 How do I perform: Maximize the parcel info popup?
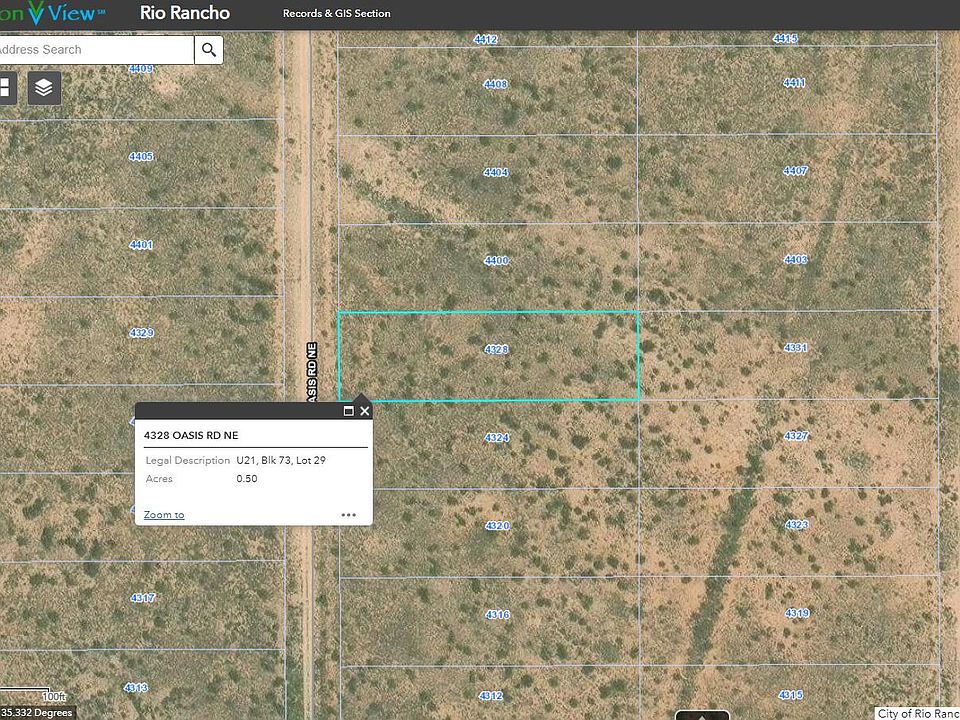[348, 411]
